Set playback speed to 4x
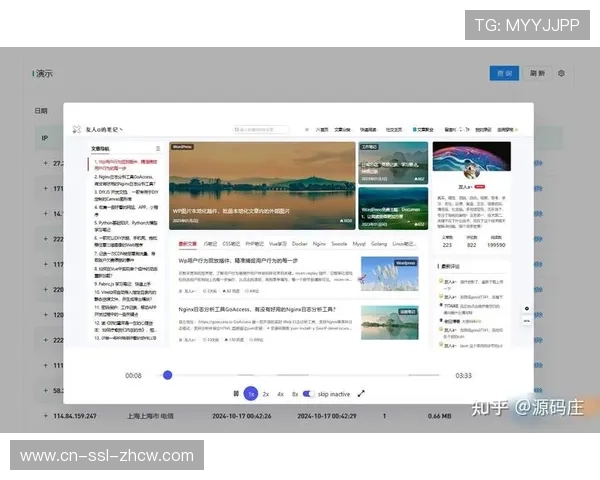Screen dimensions: 600x480 point(280,394)
